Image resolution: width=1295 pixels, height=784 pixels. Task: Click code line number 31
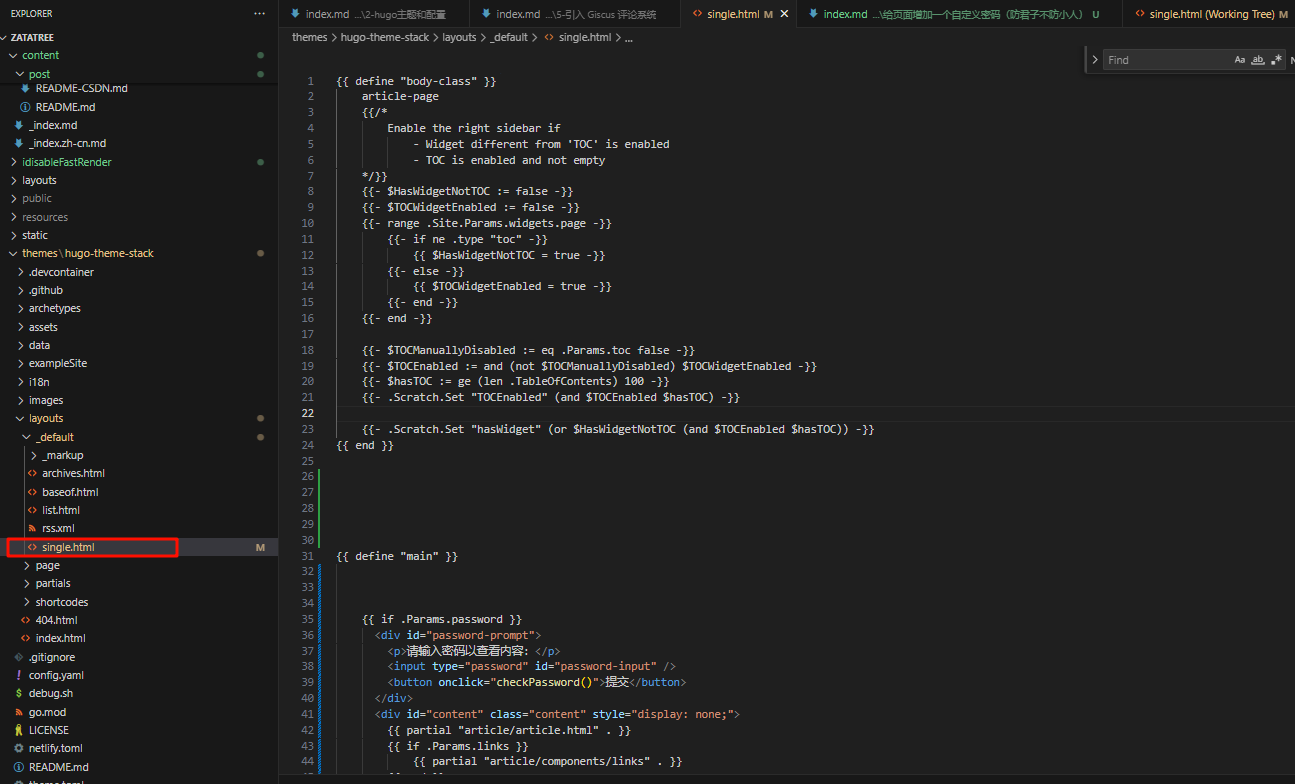coord(307,556)
